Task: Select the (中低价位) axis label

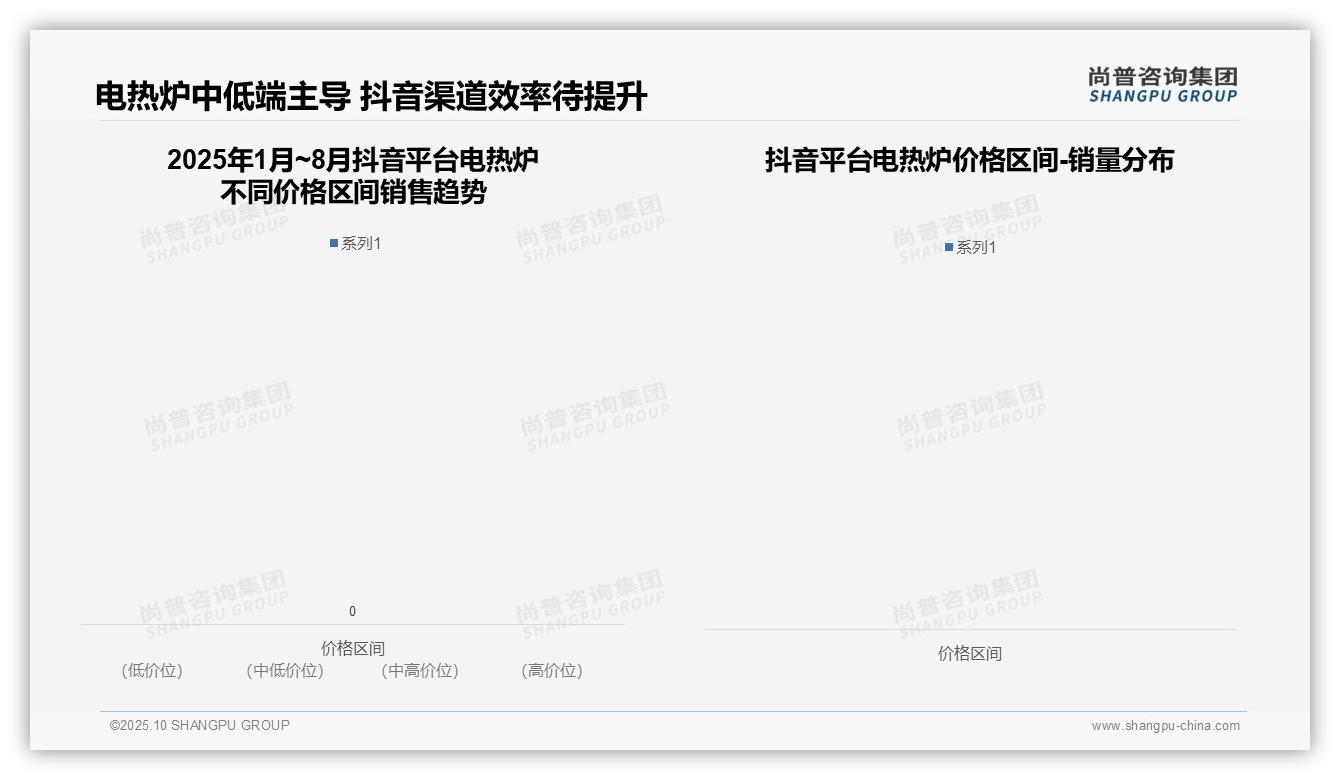Action: coord(285,671)
